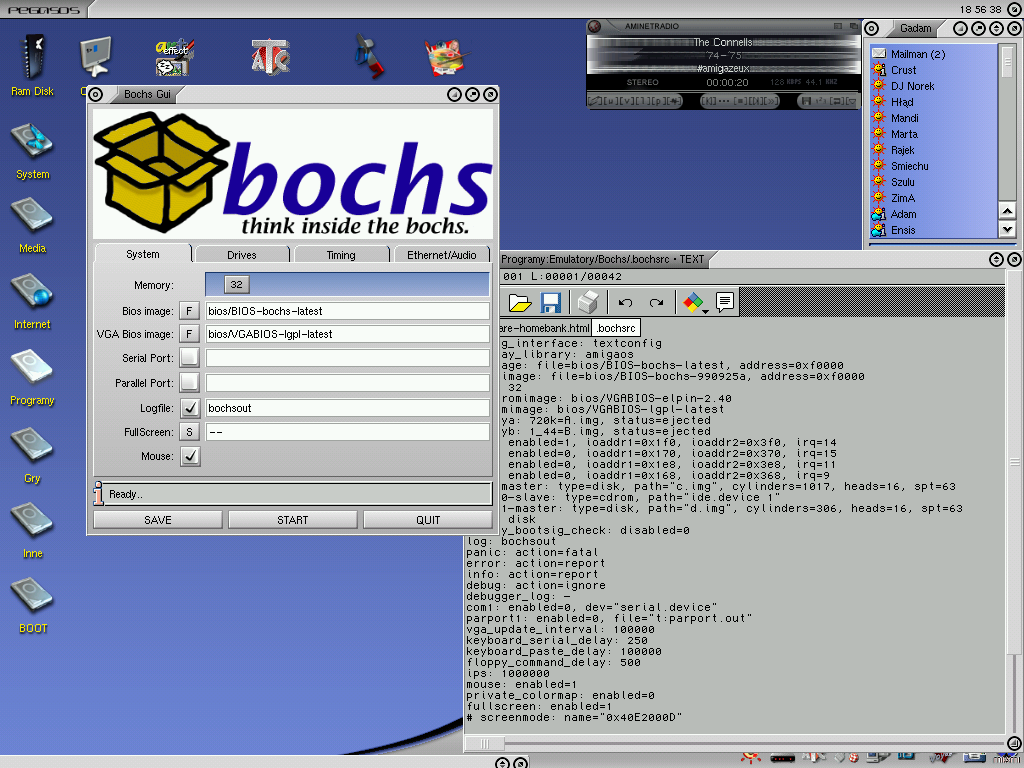Screen dimensions: 1024x768
Task: Click the Logfile 'bochsout' text field
Action: [x=347, y=408]
